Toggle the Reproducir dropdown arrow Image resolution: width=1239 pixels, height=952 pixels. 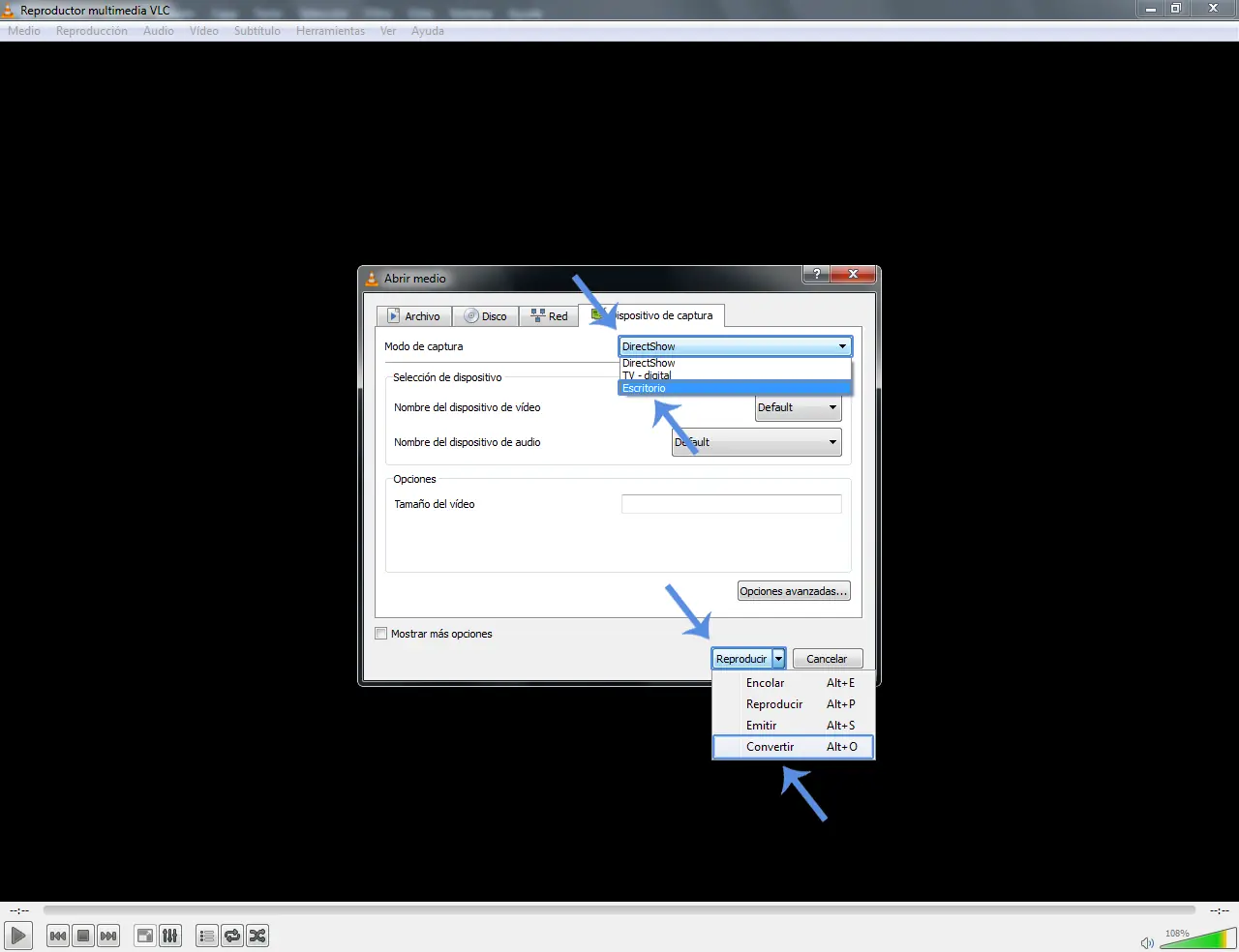click(x=778, y=659)
